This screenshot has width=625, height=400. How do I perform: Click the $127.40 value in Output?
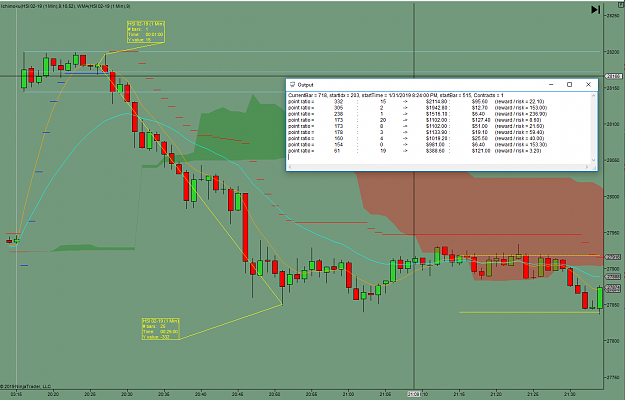coord(481,120)
